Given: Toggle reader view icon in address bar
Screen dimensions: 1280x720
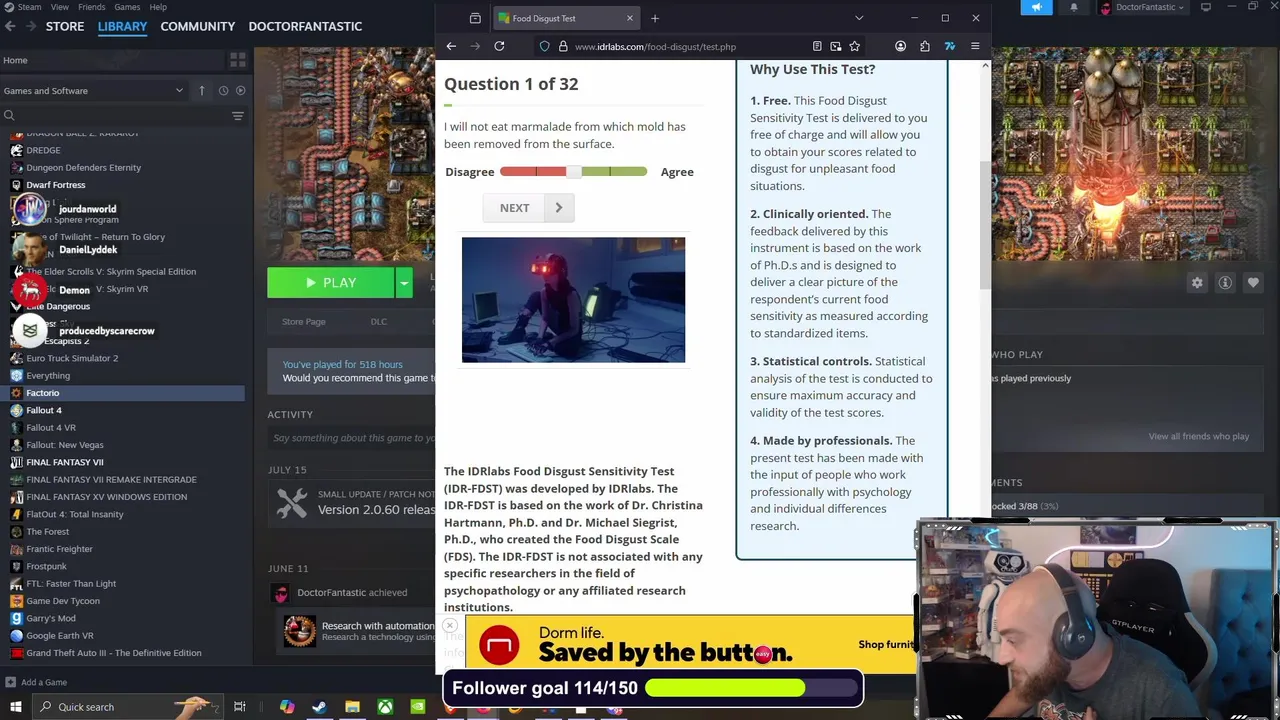Looking at the screenshot, I should coord(817,46).
